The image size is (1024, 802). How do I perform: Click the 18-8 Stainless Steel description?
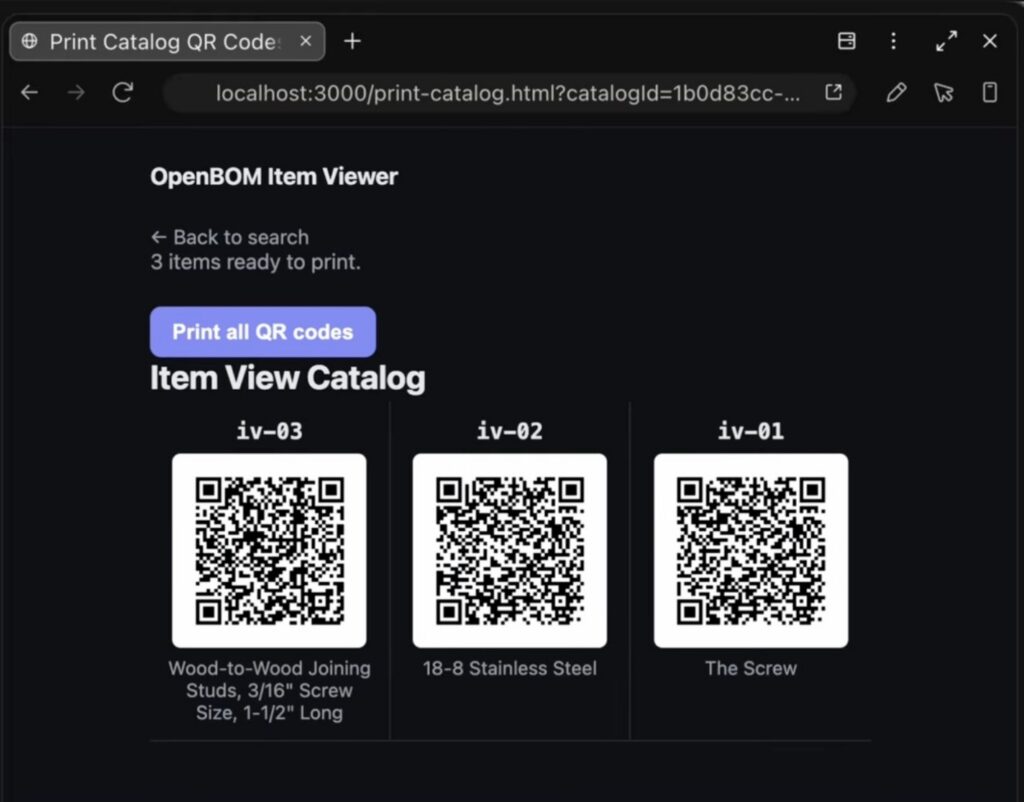(509, 668)
